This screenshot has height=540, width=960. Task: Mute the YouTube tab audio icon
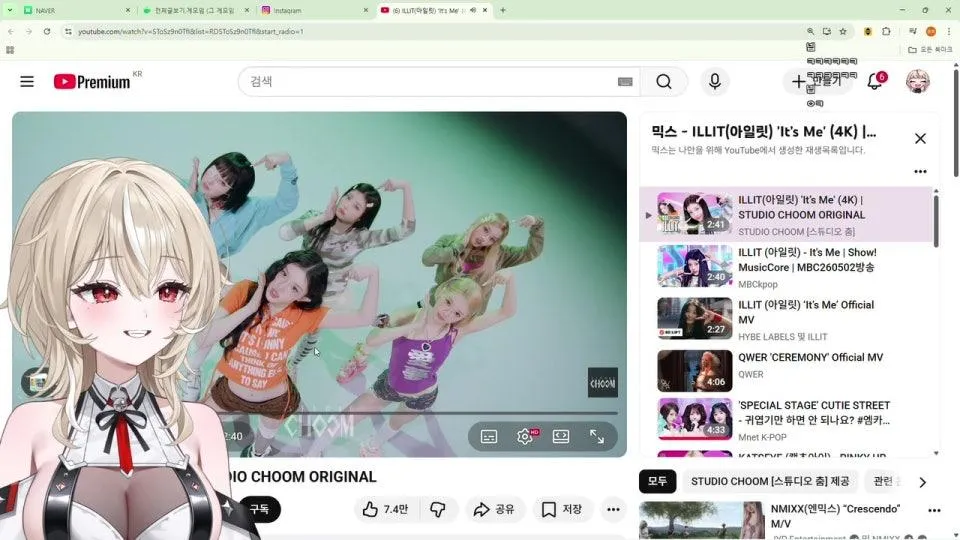[x=473, y=10]
